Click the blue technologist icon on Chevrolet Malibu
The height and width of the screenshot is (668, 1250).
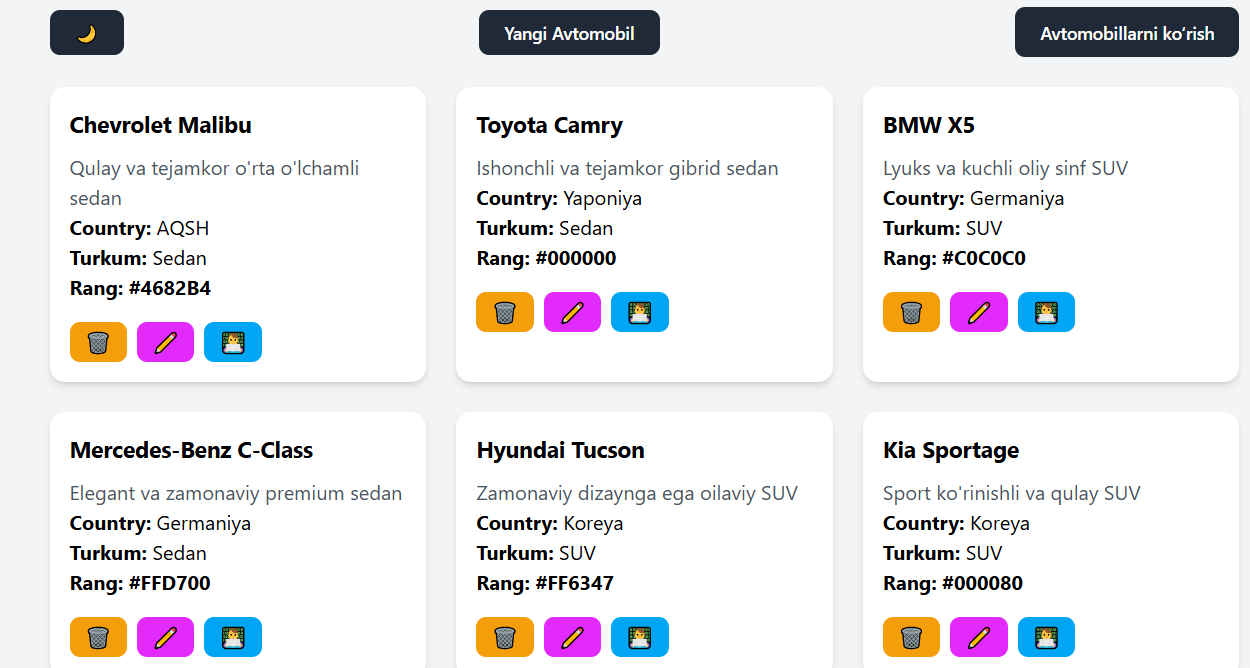pos(232,342)
